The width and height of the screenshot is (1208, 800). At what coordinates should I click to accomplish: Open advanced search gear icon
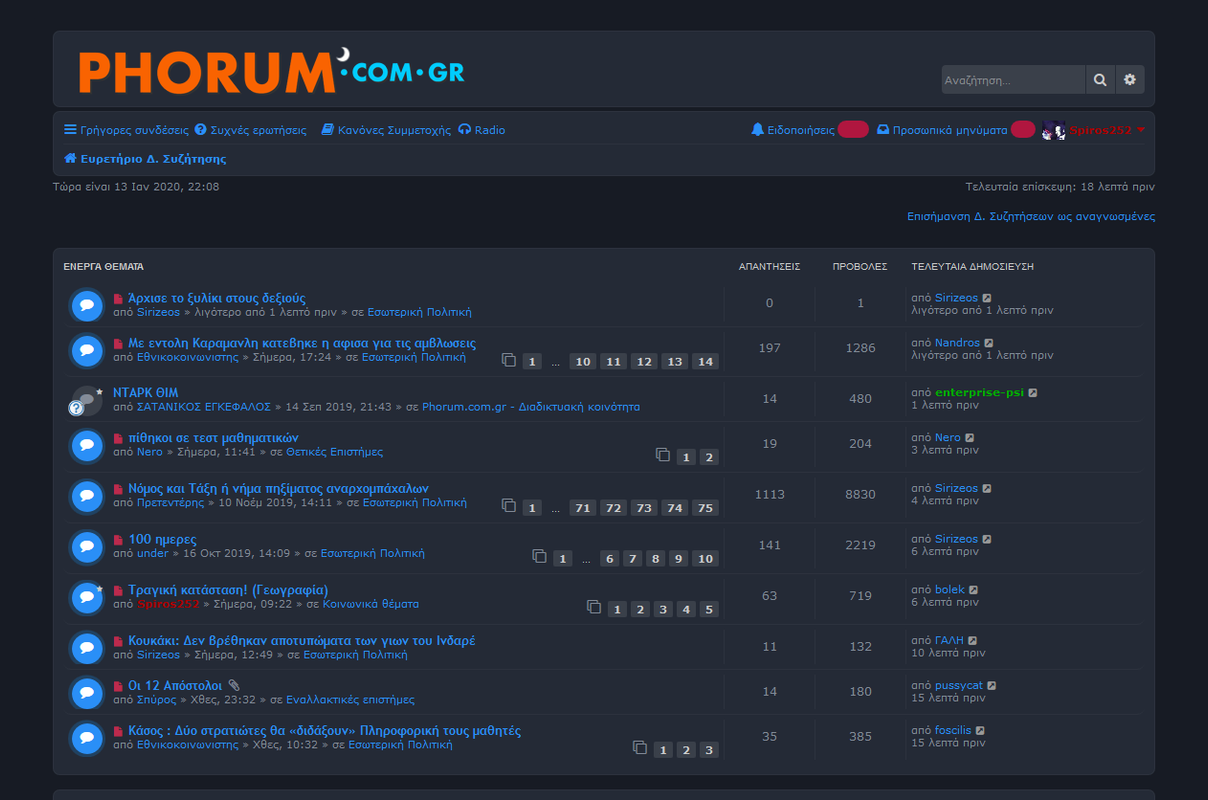[x=1130, y=80]
